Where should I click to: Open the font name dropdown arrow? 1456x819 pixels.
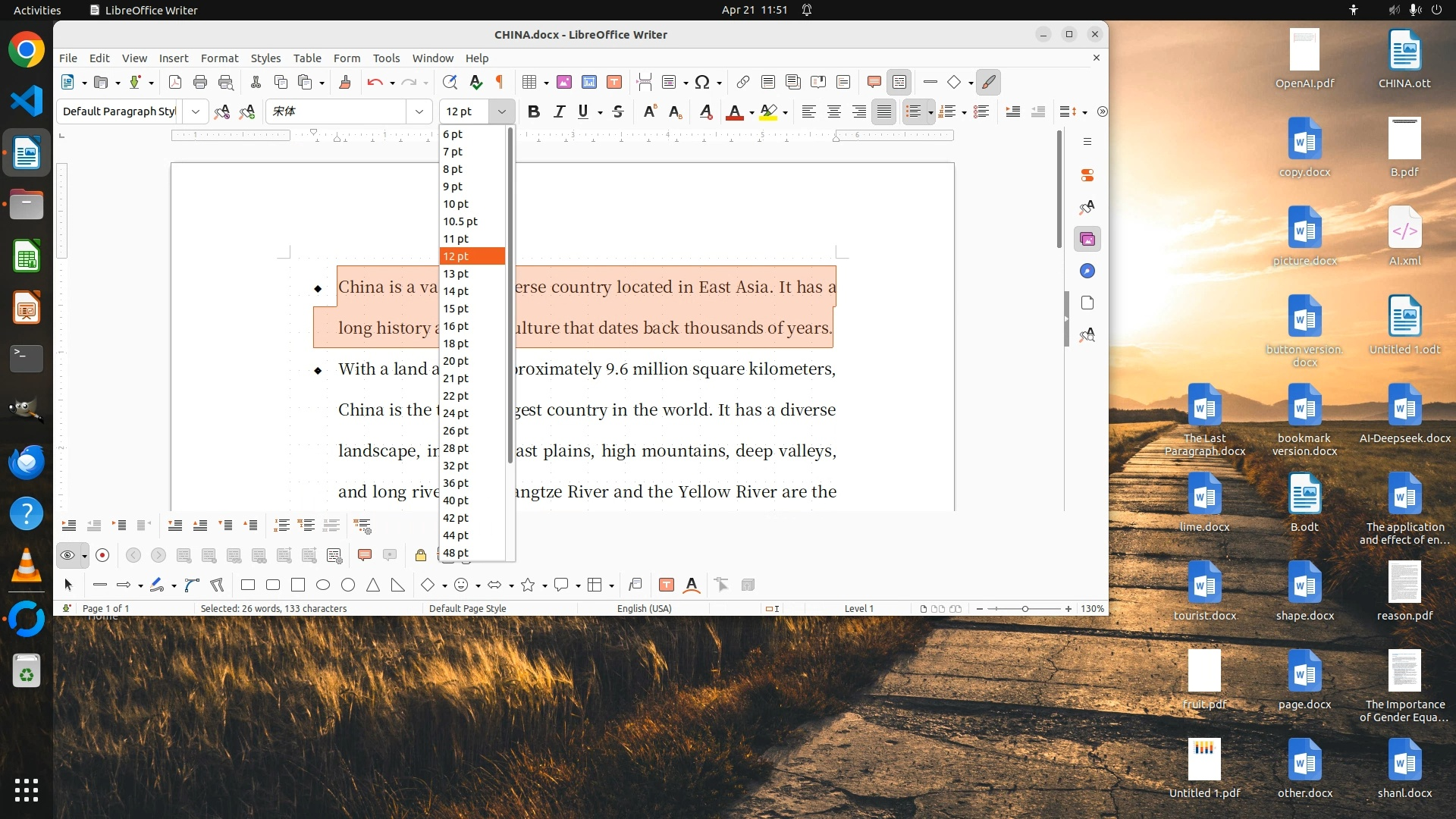pyautogui.click(x=419, y=111)
